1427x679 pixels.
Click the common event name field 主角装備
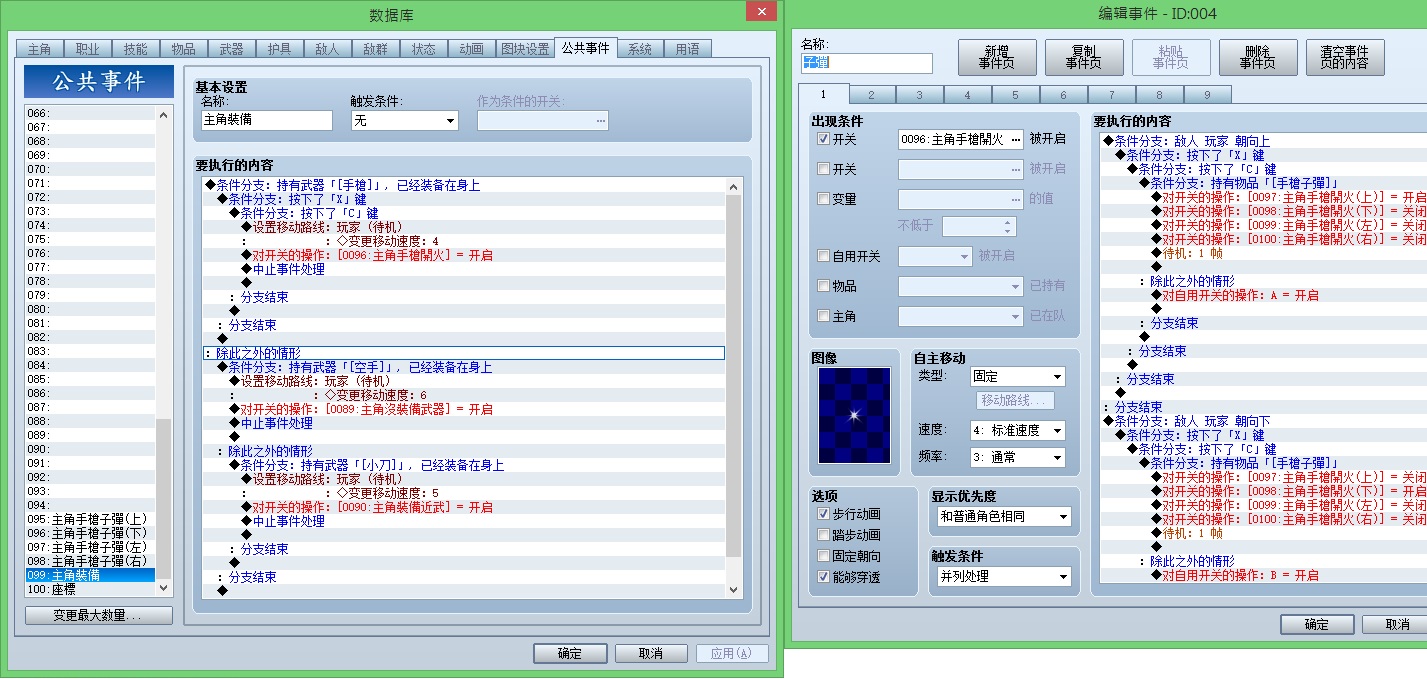pyautogui.click(x=266, y=120)
